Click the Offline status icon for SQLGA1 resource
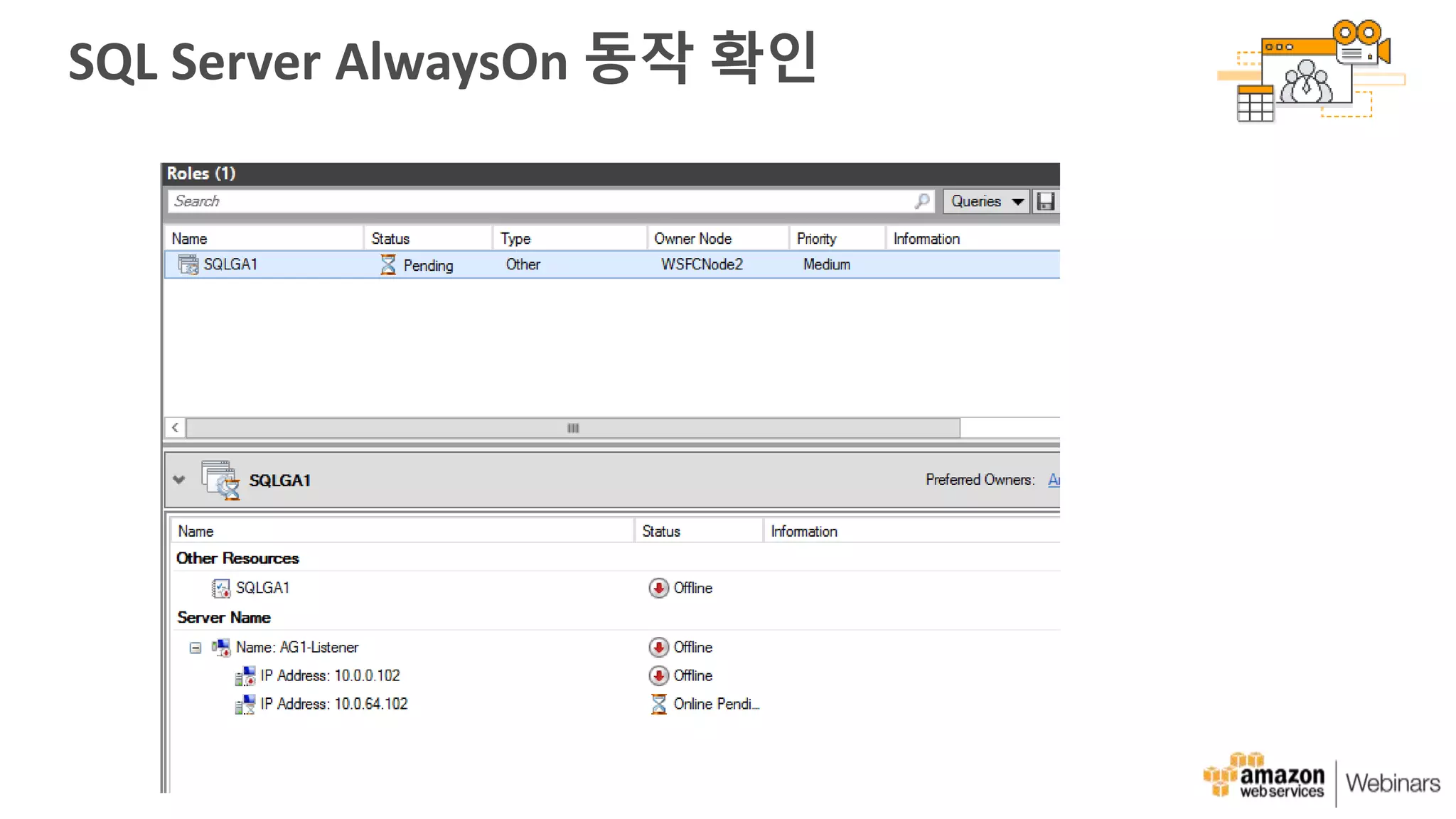The width and height of the screenshot is (1456, 819). (x=658, y=588)
